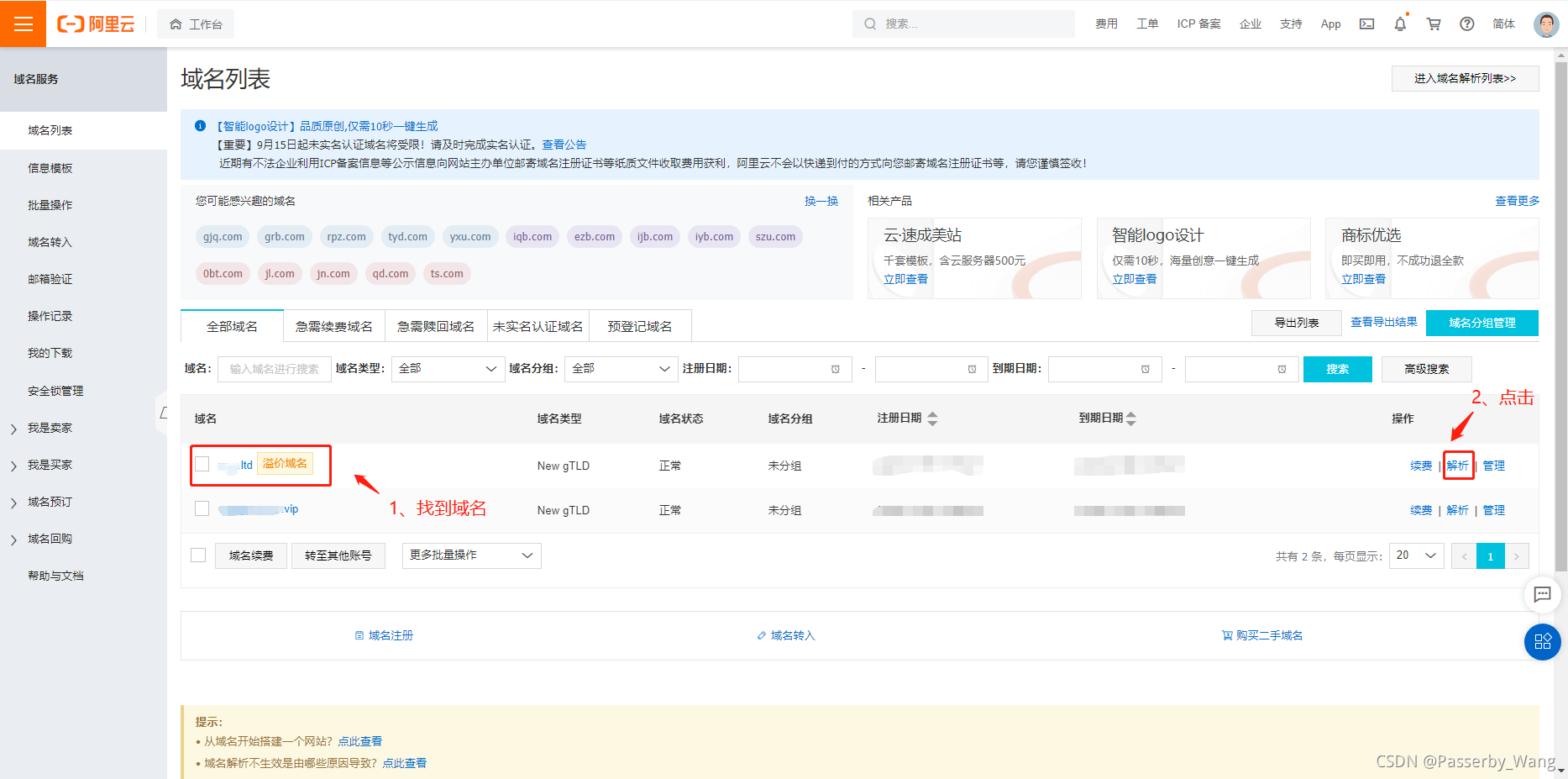Open the blue quick-apps floating button
Image resolution: width=1568 pixels, height=779 pixels.
coord(1542,642)
